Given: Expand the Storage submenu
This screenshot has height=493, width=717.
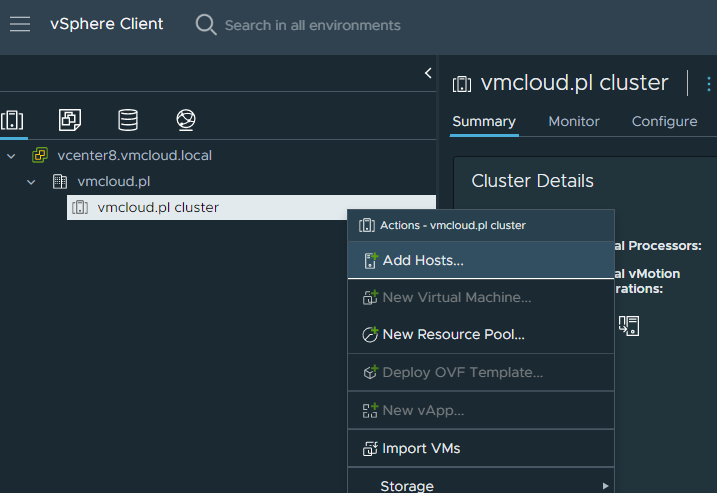Looking at the screenshot, I should pyautogui.click(x=480, y=485).
